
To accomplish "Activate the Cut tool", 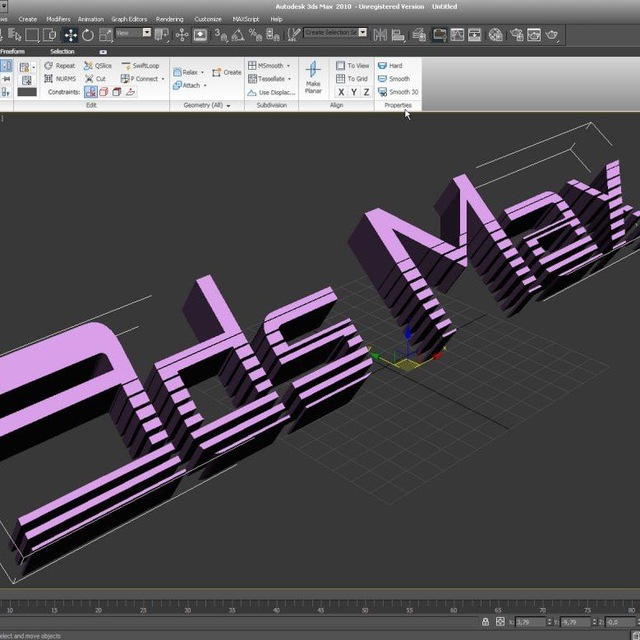I will (x=95, y=79).
